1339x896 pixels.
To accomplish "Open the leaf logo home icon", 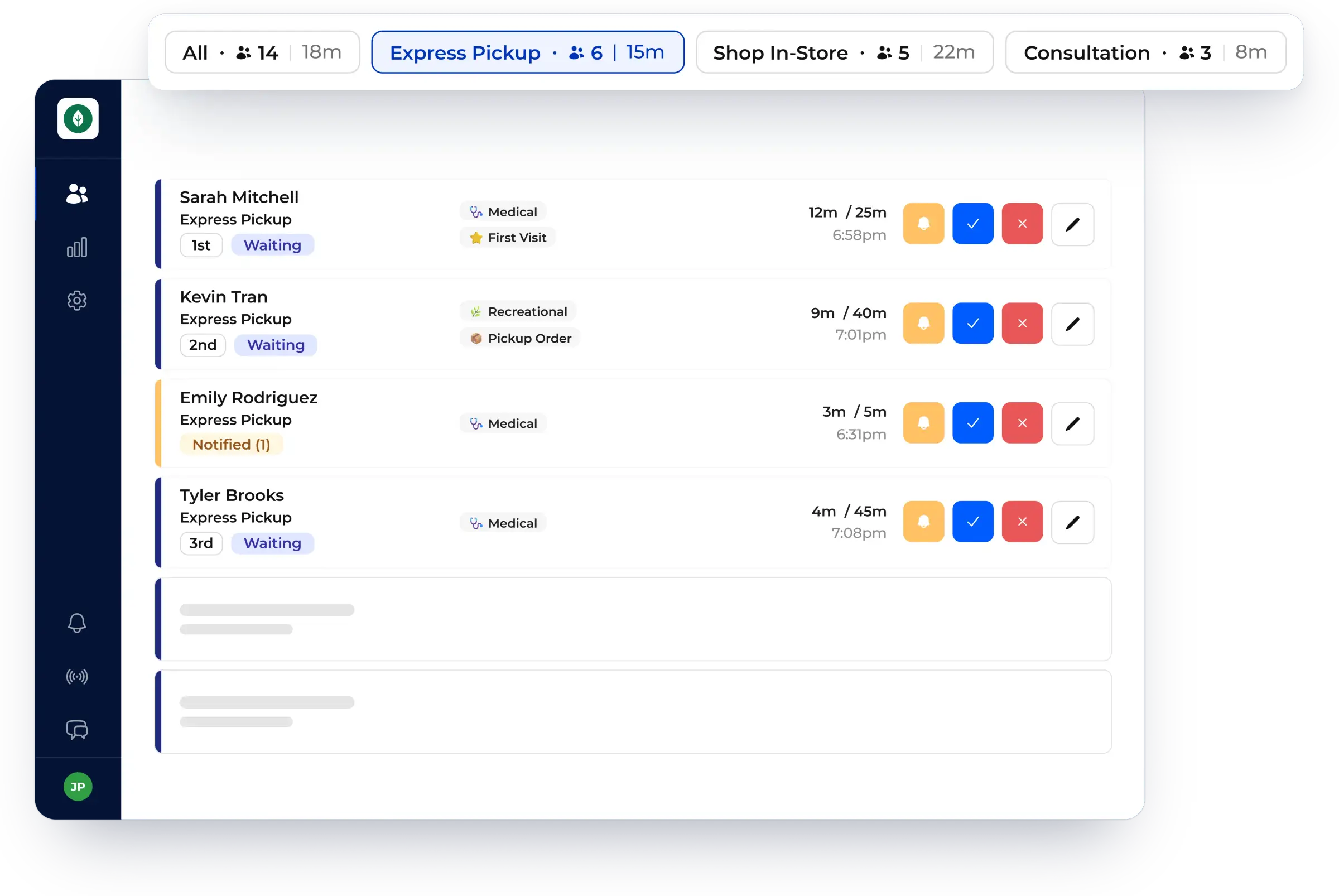I will (x=78, y=118).
